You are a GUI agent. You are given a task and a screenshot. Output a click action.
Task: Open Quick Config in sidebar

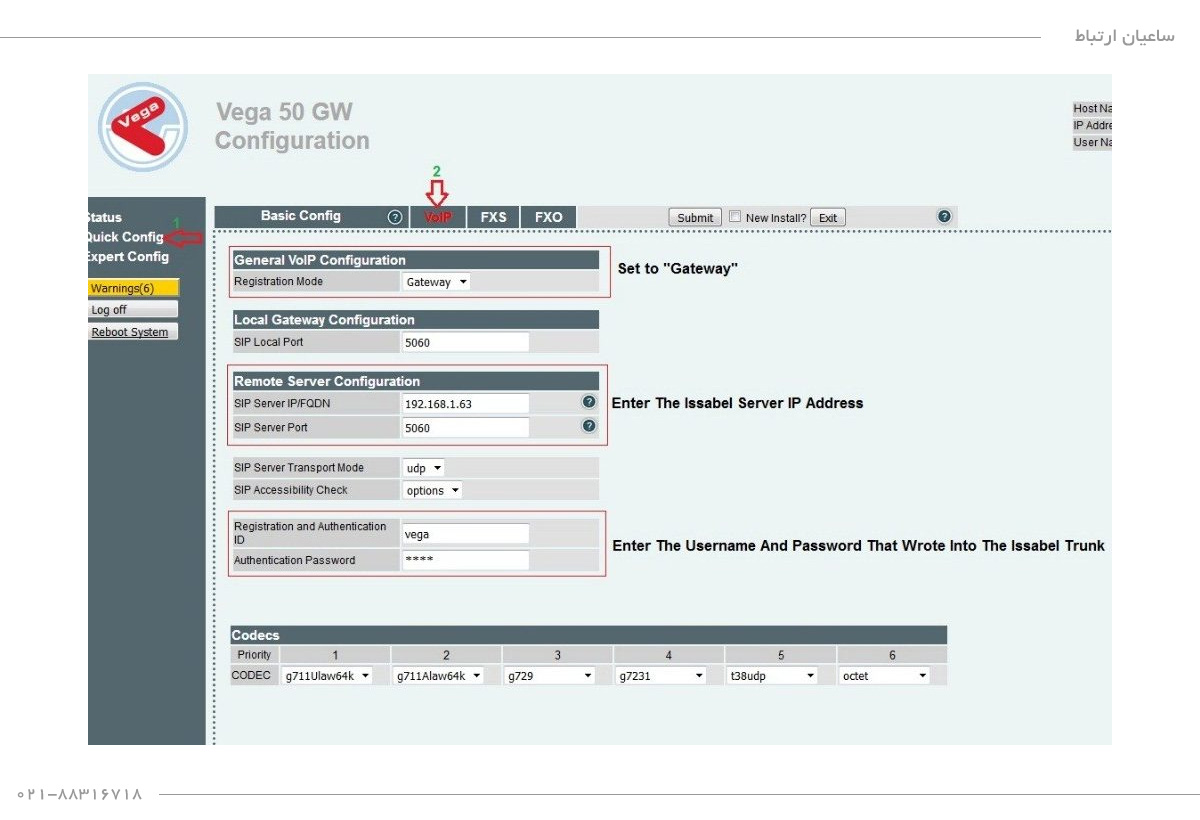[126, 237]
